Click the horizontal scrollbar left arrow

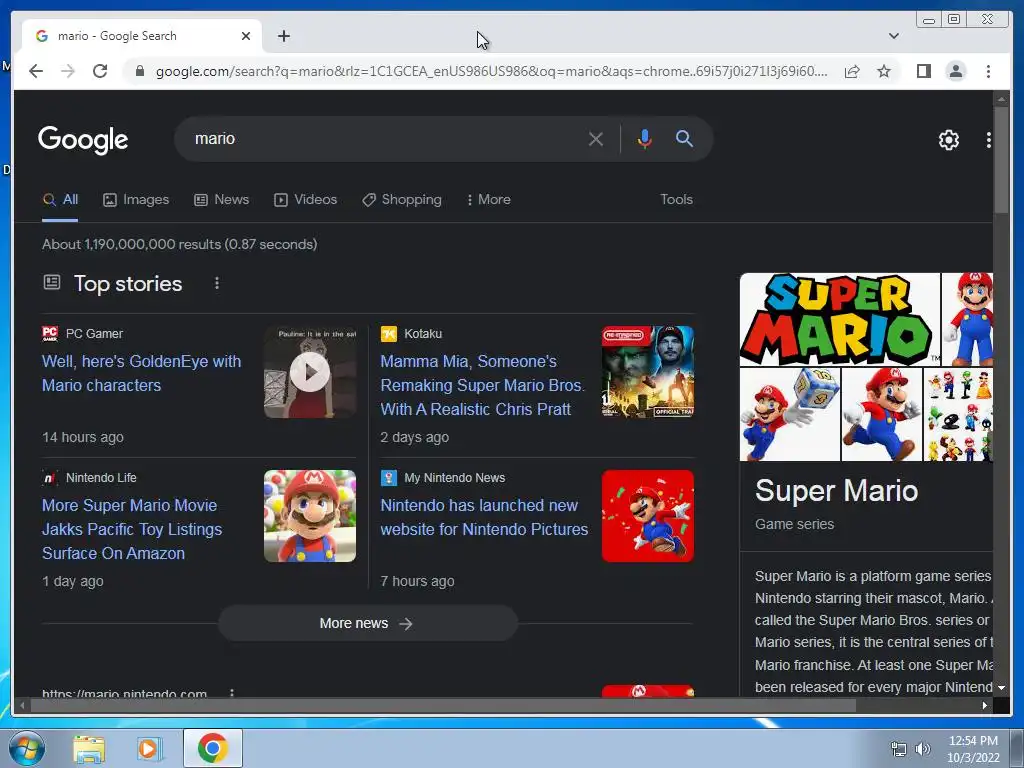tap(22, 705)
